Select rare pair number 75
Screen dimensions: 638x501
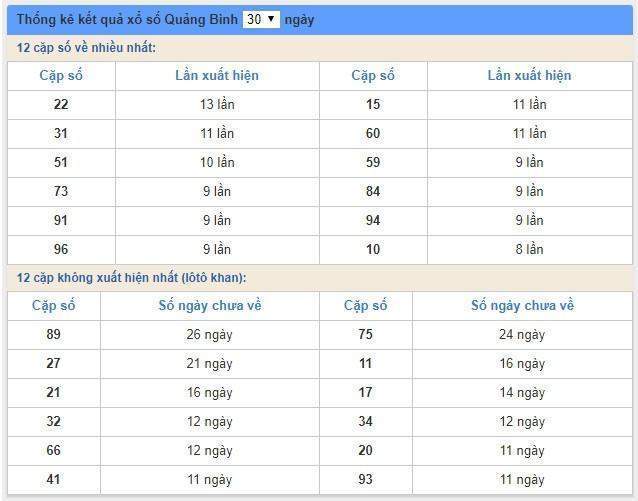coord(365,334)
